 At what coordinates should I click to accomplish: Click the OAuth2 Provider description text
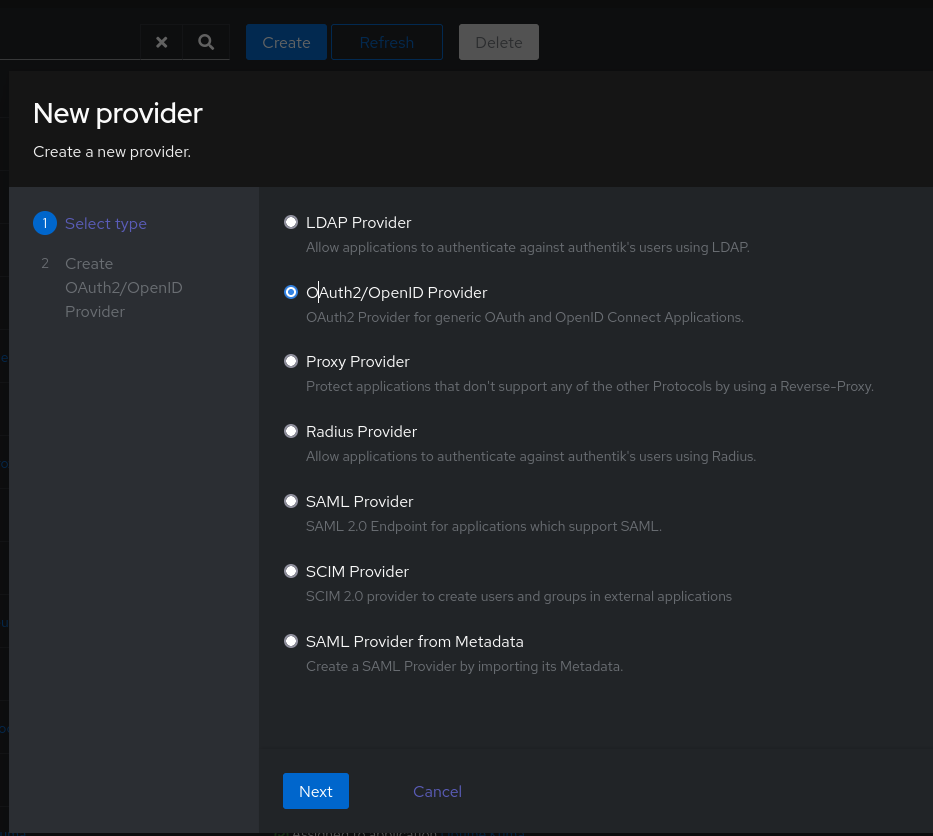point(525,317)
